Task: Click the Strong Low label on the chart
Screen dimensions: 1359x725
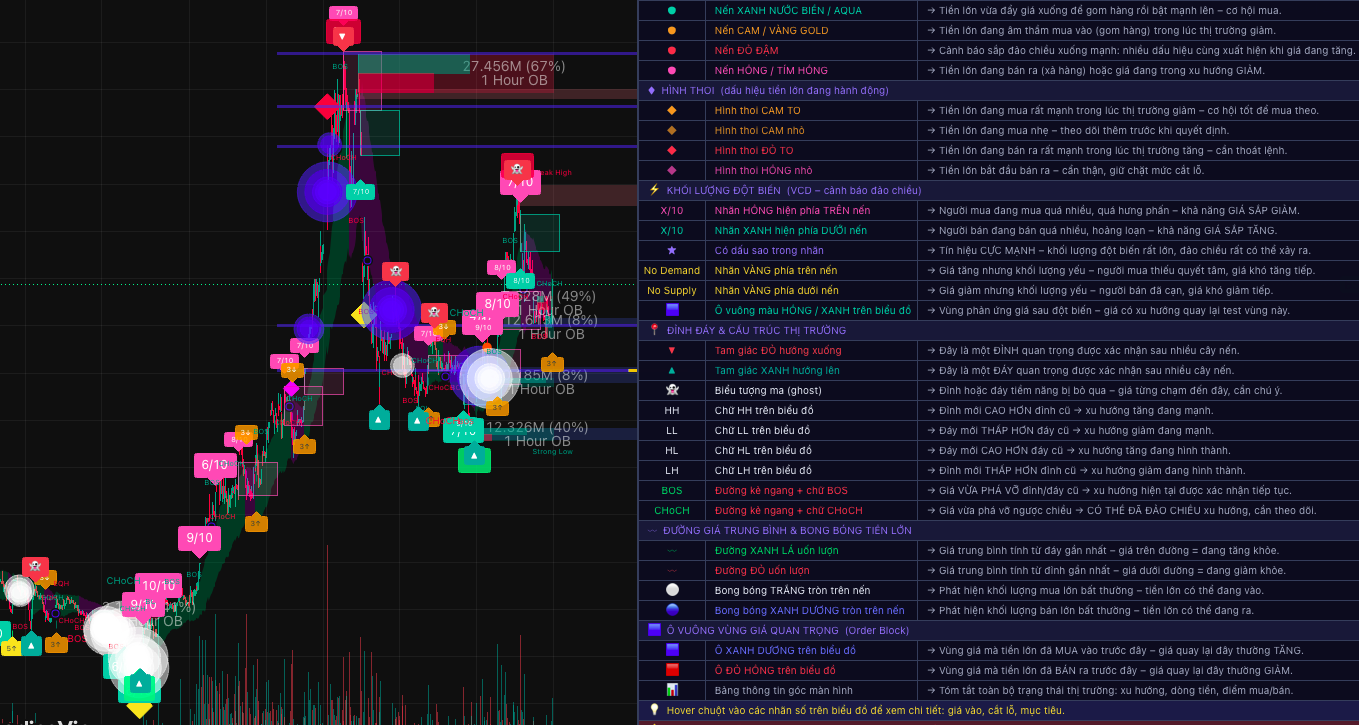Action: (552, 452)
